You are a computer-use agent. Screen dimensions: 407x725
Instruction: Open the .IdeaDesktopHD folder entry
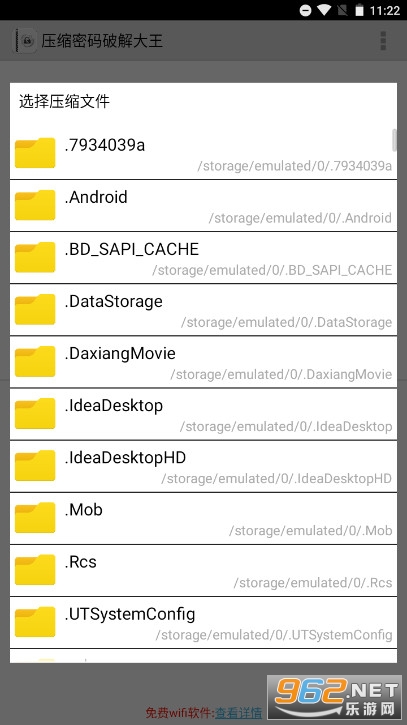tap(204, 467)
